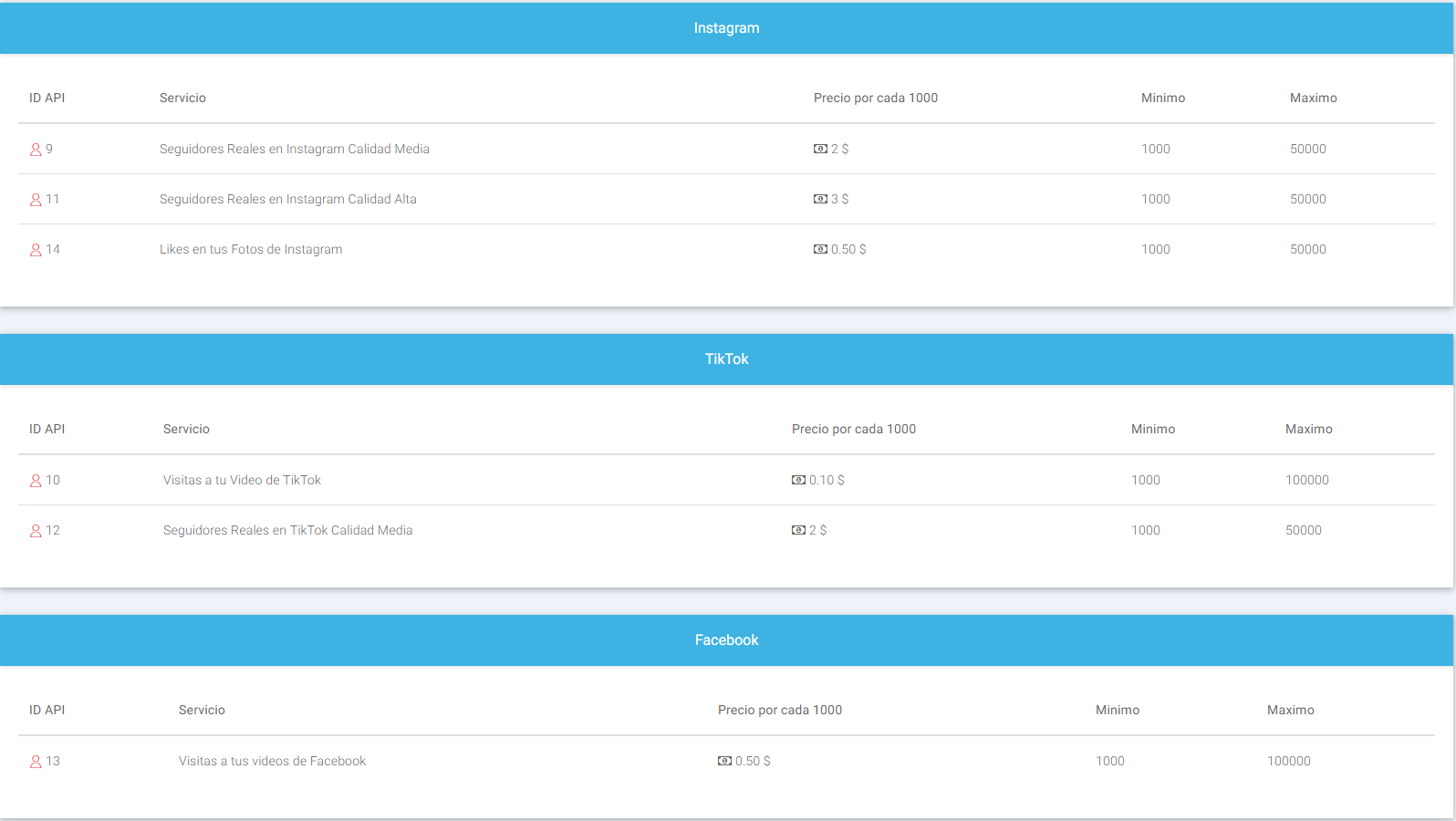Click price 0.50 $ for Facebook video visits
Image resolution: width=1456 pixels, height=821 pixels.
753,761
